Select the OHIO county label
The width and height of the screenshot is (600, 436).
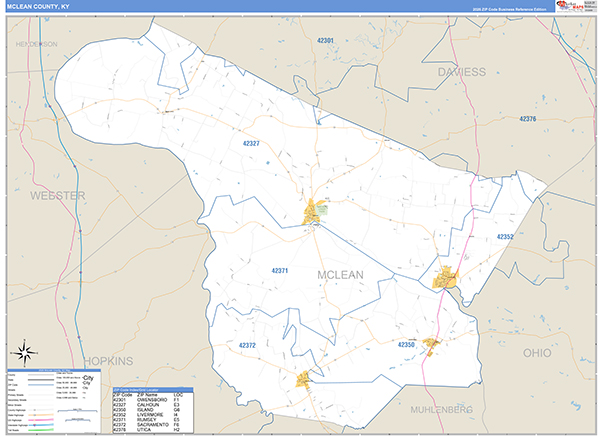point(536,353)
